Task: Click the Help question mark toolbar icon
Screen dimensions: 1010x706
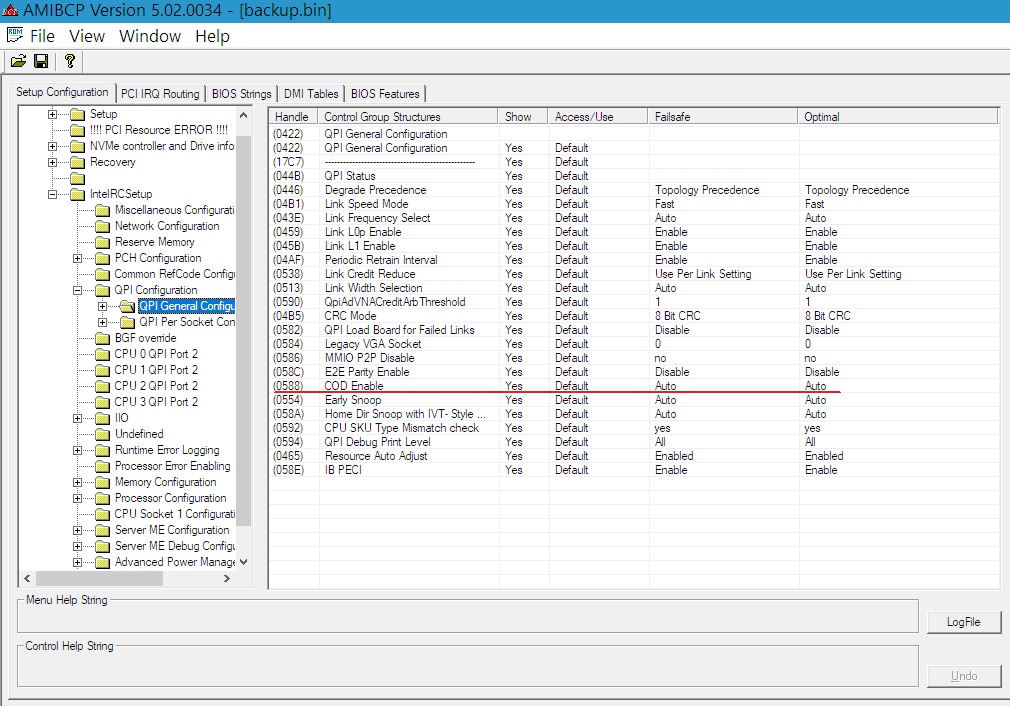Action: [x=70, y=61]
